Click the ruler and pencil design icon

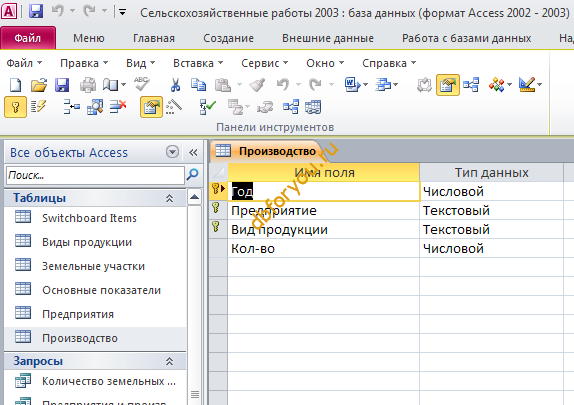pyautogui.click(x=527, y=85)
